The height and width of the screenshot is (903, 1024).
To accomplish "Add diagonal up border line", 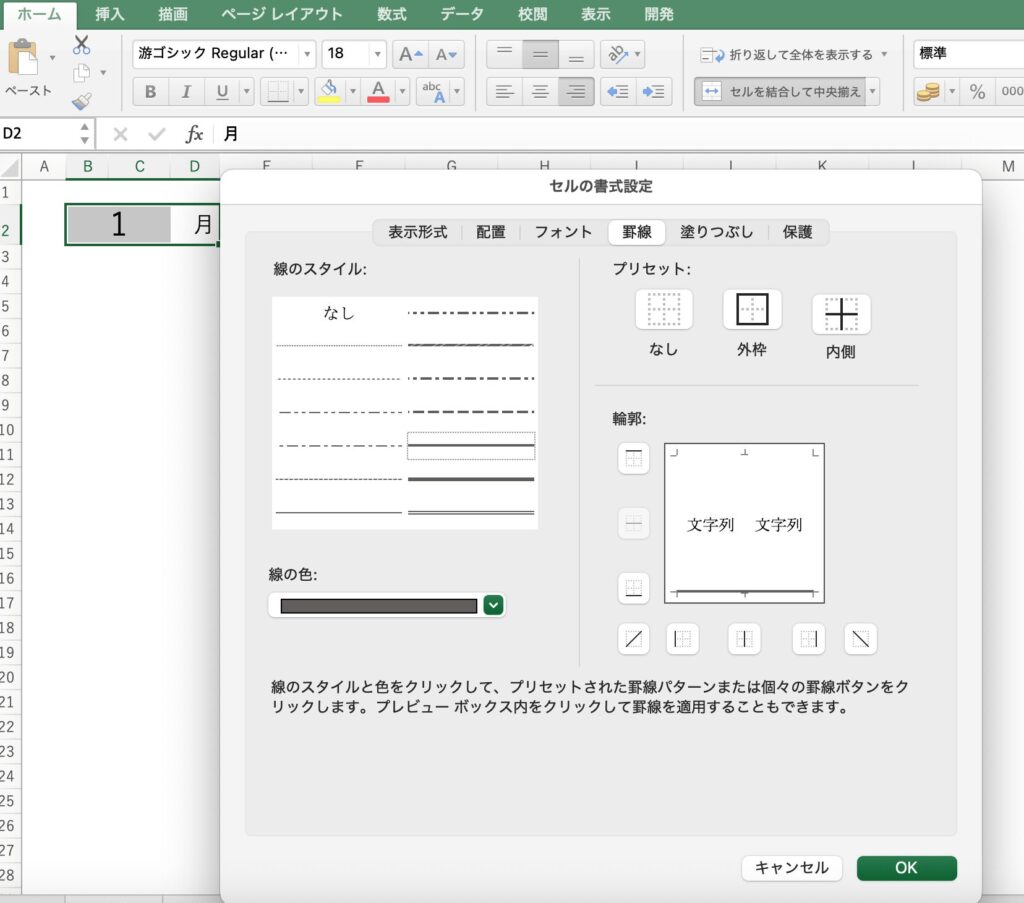I will (633, 639).
